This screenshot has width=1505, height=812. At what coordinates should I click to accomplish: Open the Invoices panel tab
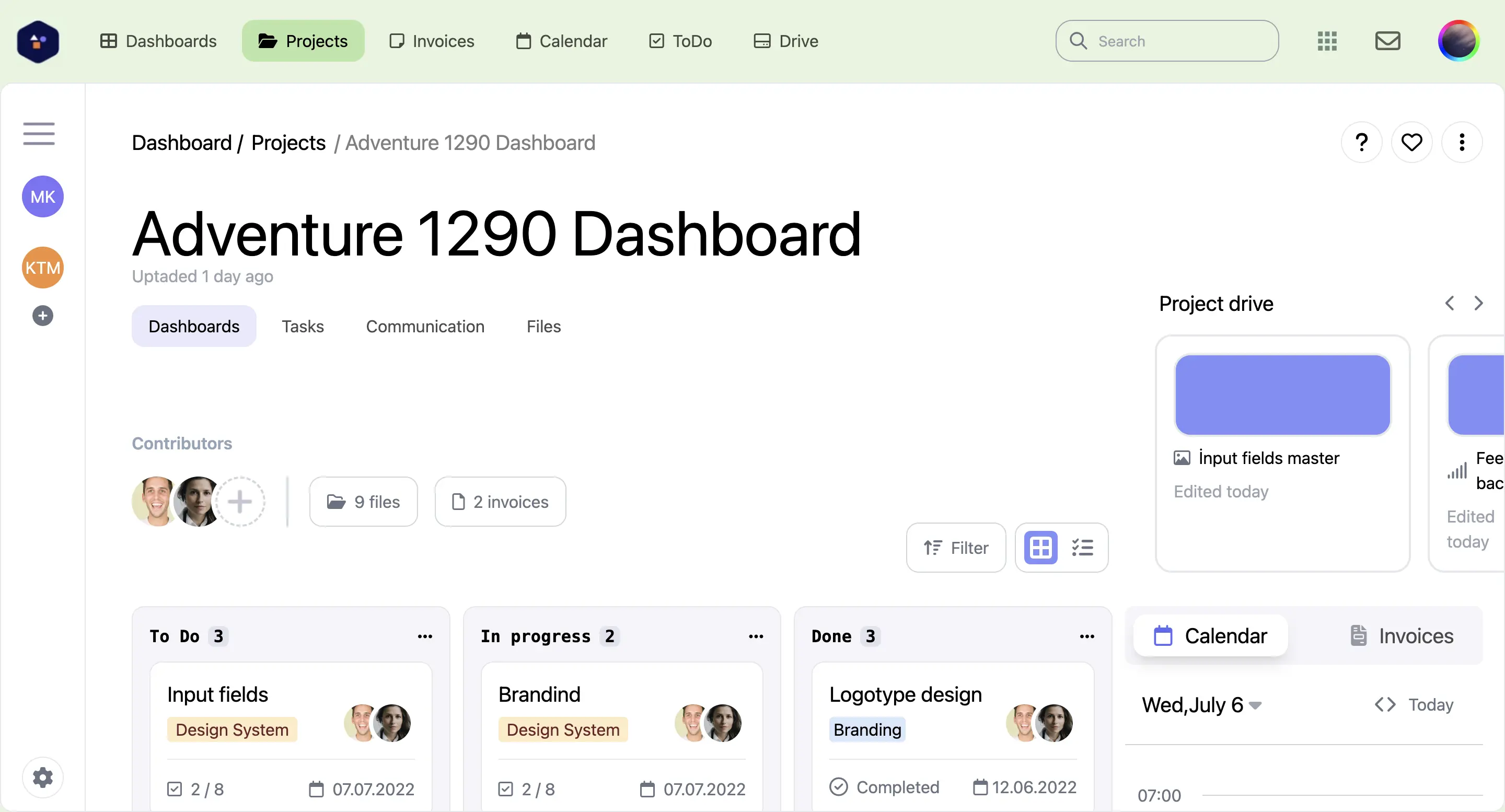(x=1401, y=635)
